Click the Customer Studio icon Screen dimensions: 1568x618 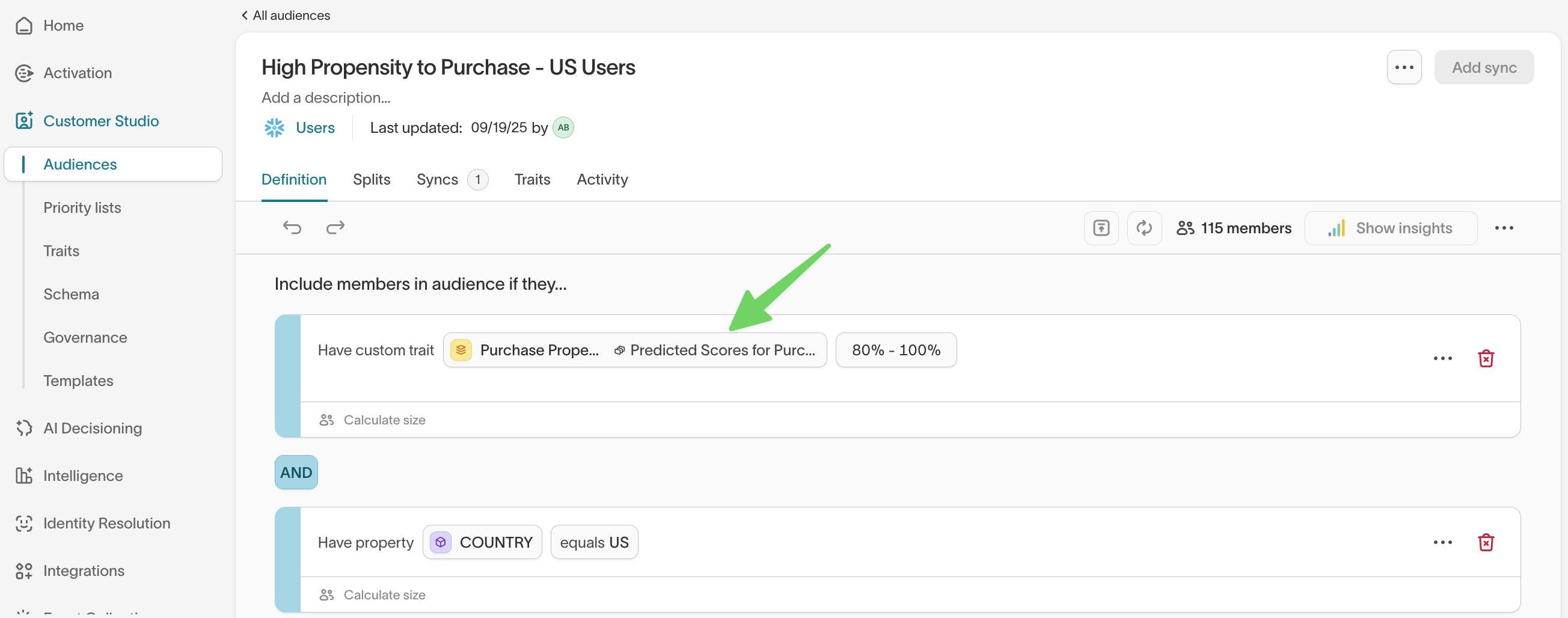pyautogui.click(x=23, y=121)
